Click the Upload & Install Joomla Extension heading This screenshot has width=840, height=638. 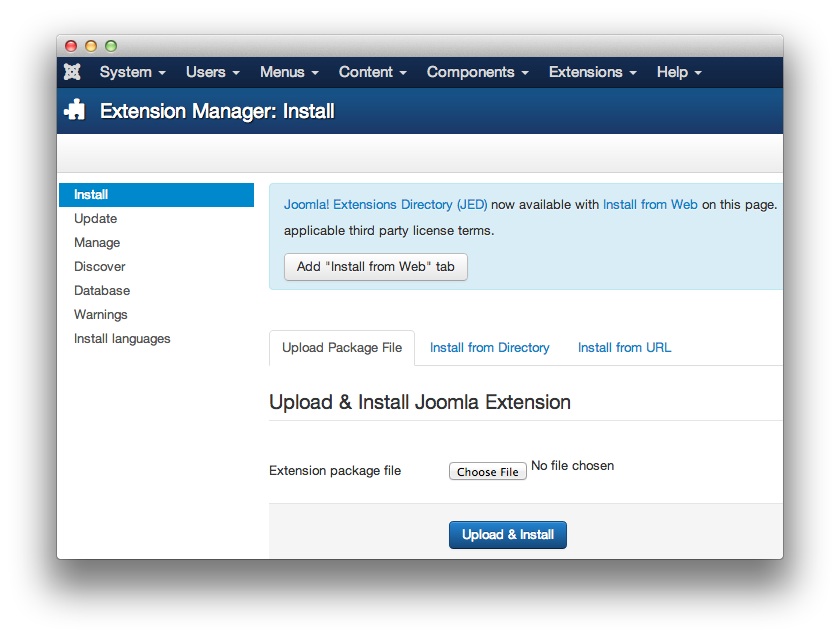(420, 402)
